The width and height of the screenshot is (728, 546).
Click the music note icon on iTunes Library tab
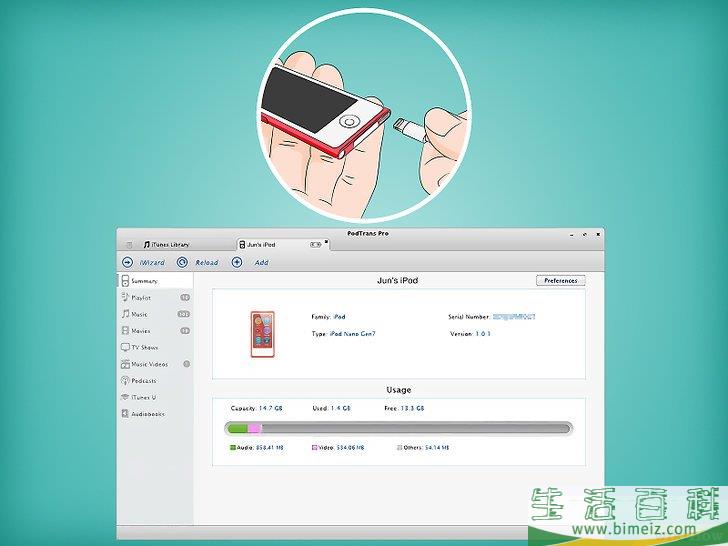[147, 244]
